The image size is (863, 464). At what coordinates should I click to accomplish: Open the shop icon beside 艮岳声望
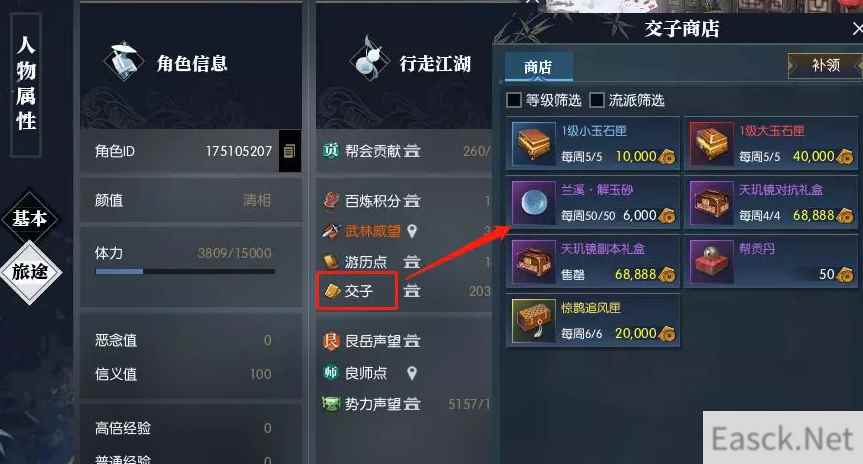412,341
